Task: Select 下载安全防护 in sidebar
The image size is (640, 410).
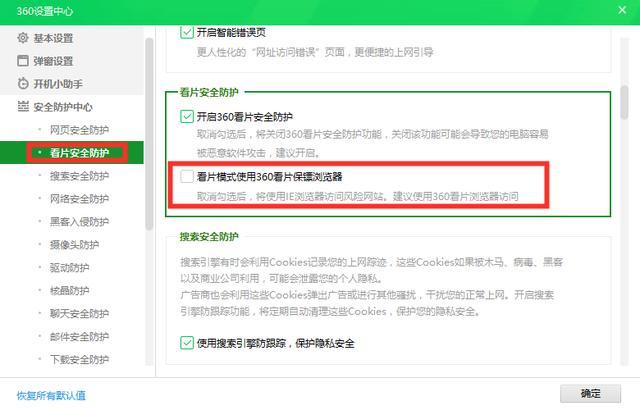Action: [72, 359]
